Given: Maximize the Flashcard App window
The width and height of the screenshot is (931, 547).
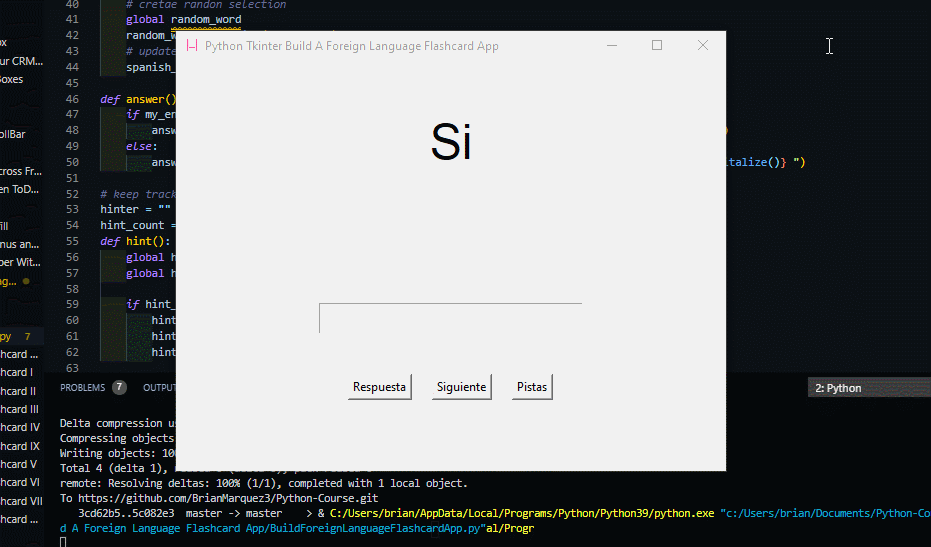Looking at the screenshot, I should point(657,46).
